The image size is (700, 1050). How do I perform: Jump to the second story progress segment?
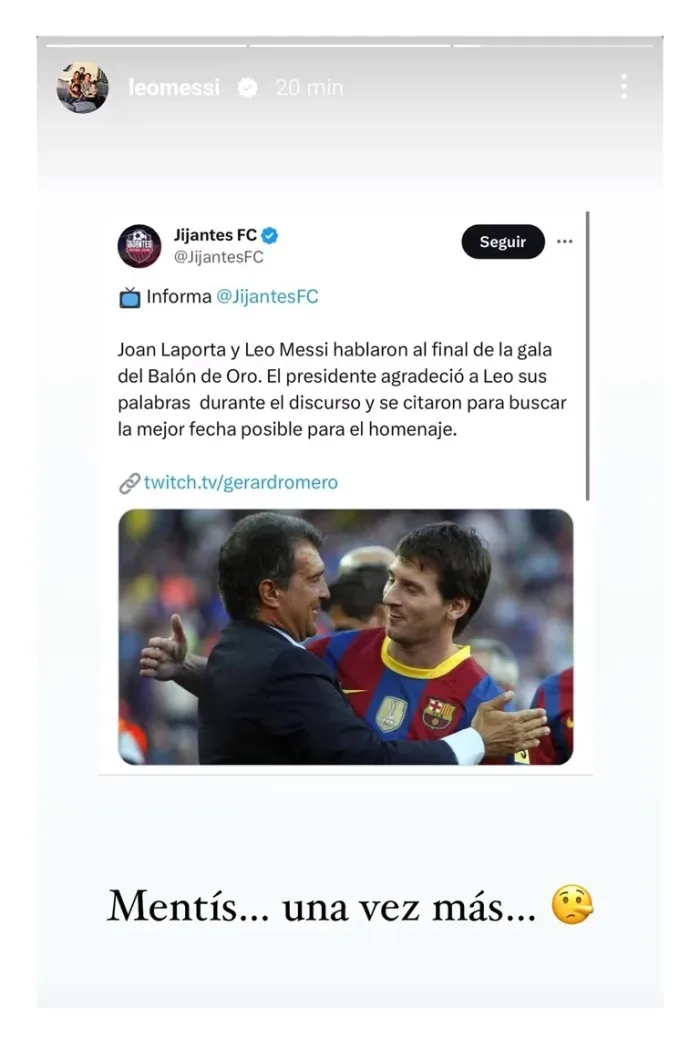pyautogui.click(x=350, y=46)
